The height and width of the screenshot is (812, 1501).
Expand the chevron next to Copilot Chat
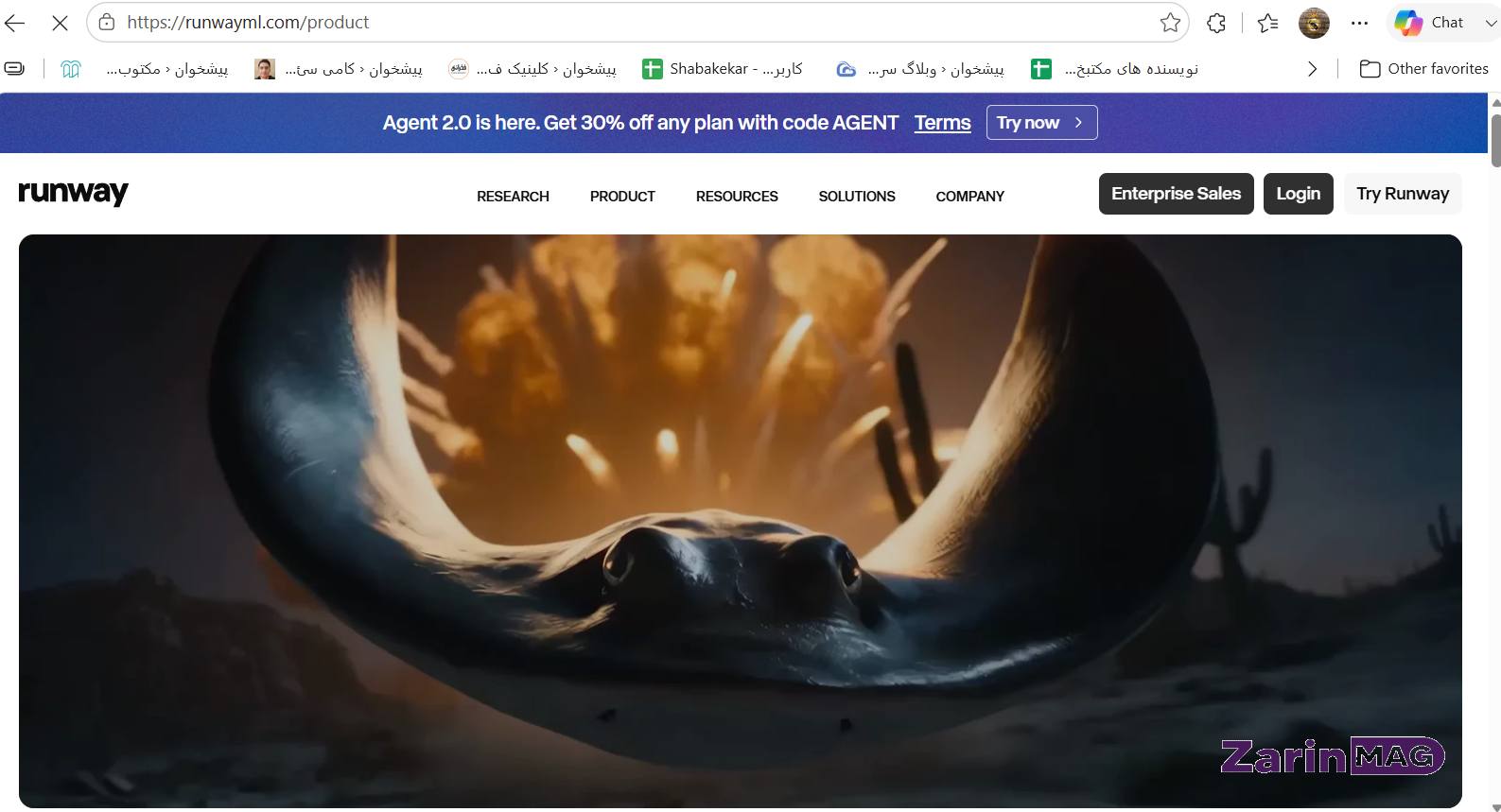[1490, 23]
